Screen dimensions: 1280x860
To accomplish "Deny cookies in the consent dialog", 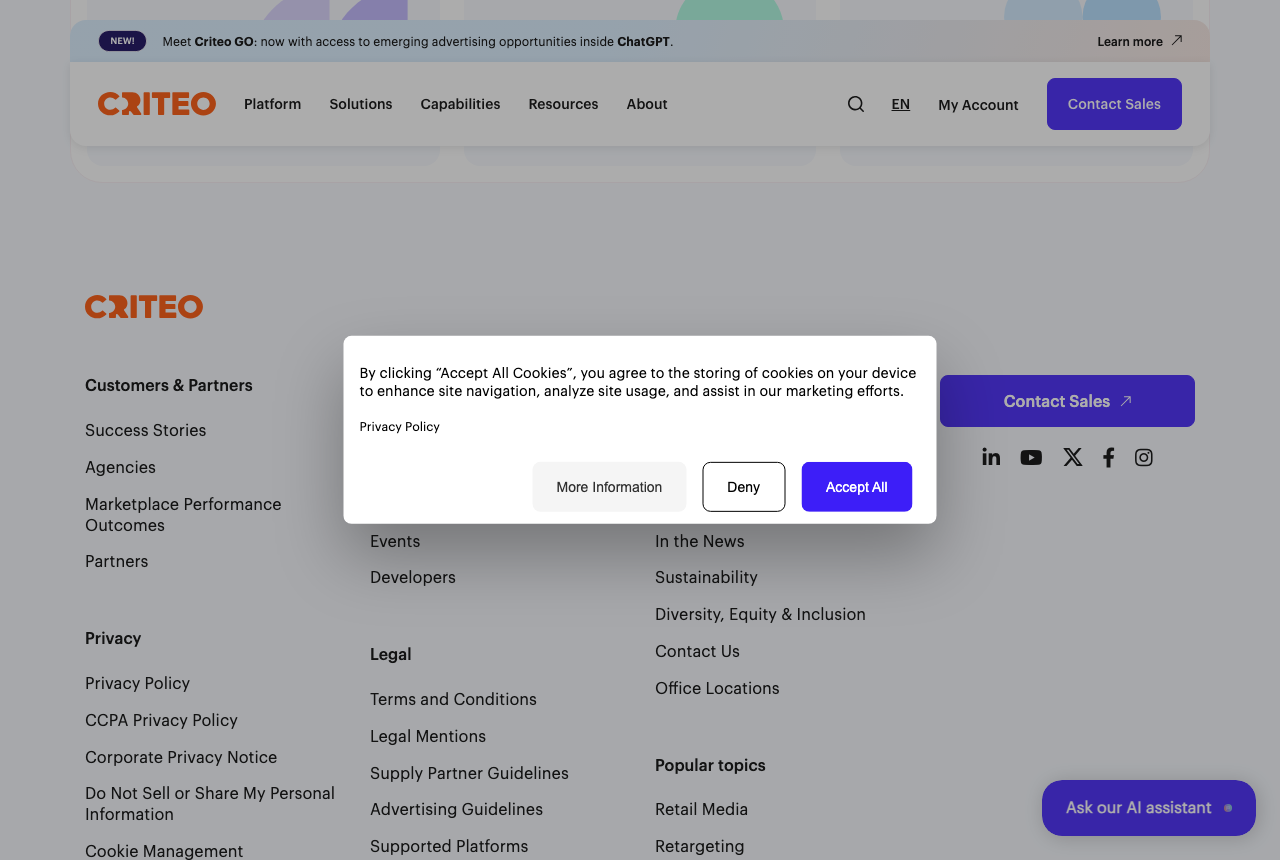I will tap(744, 487).
